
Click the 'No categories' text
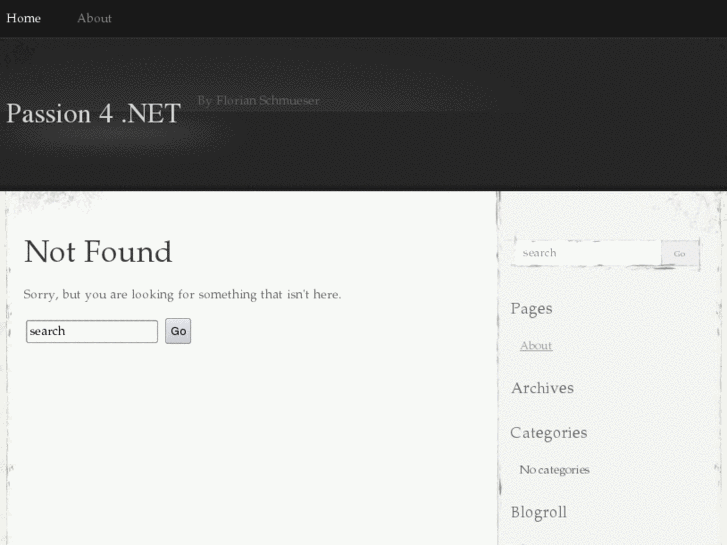554,470
